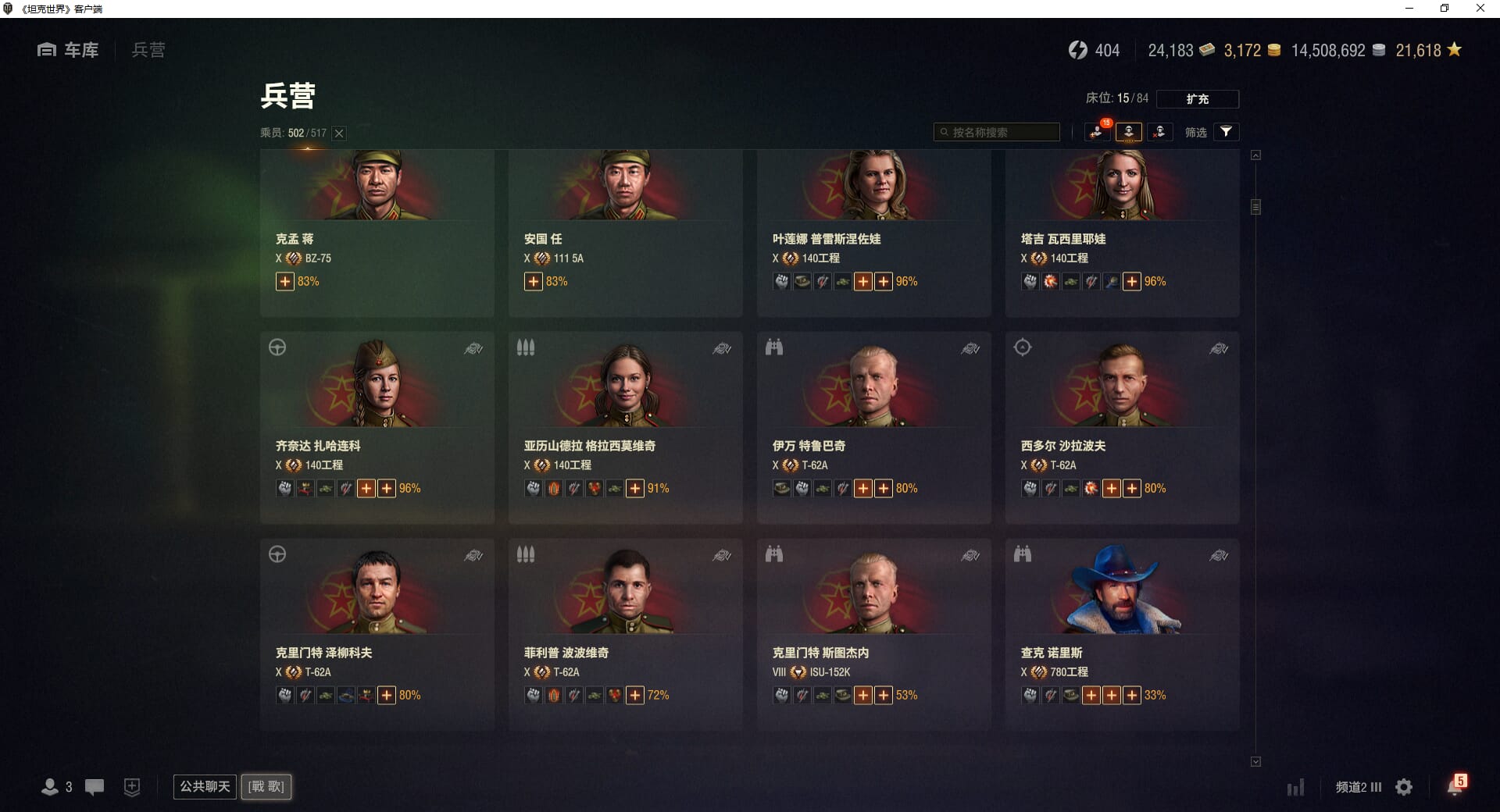The image size is (1500, 812).
Task: Select the 兵营 breadcrumb tab
Action: pyautogui.click(x=148, y=50)
